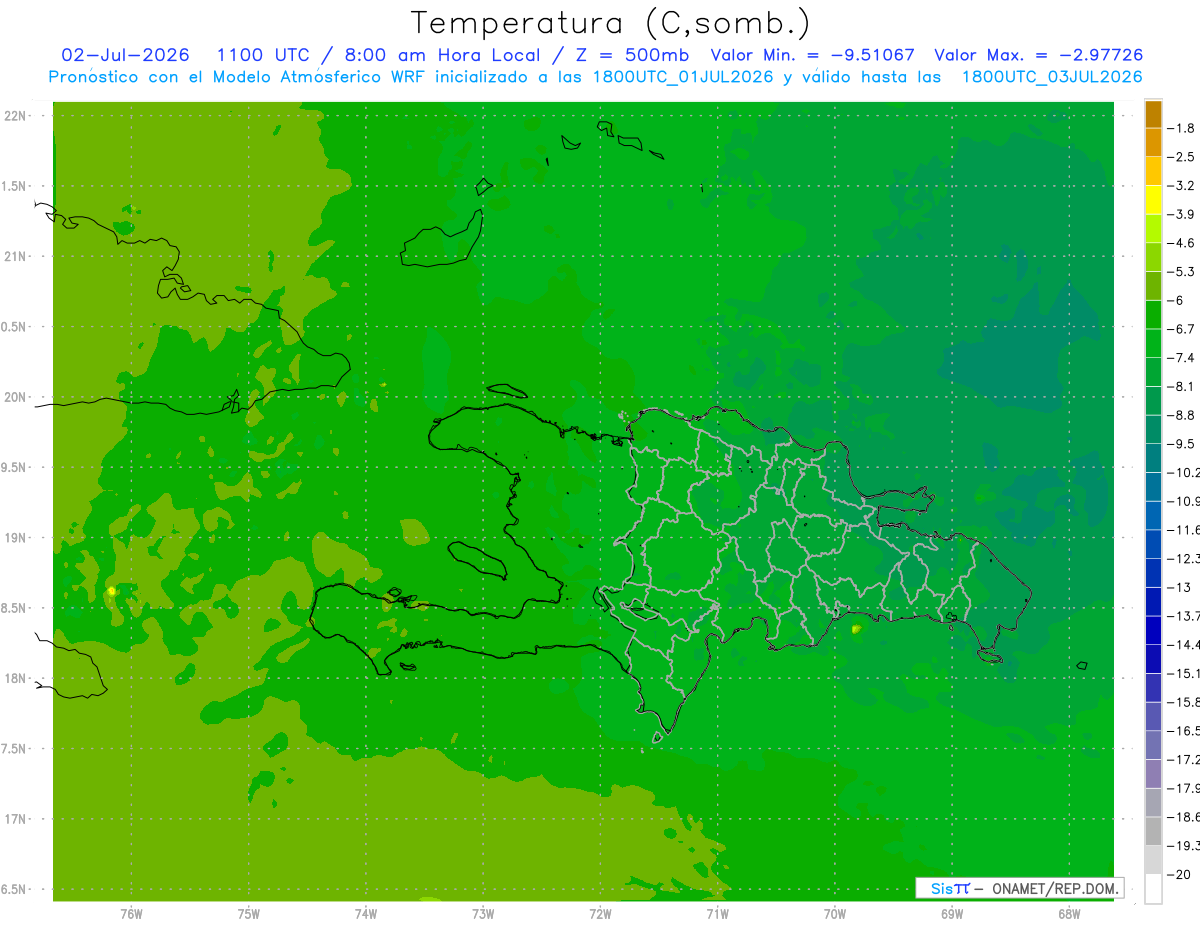Click the "-6.7" colorbar value

pyautogui.click(x=1181, y=329)
